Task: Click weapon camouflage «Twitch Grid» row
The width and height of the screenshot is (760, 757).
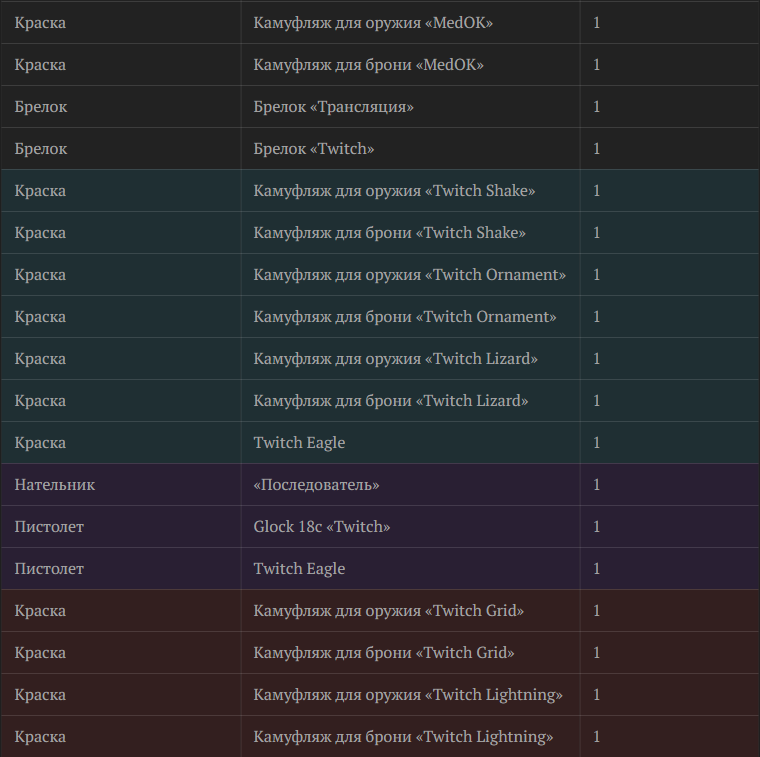Action: tap(380, 611)
